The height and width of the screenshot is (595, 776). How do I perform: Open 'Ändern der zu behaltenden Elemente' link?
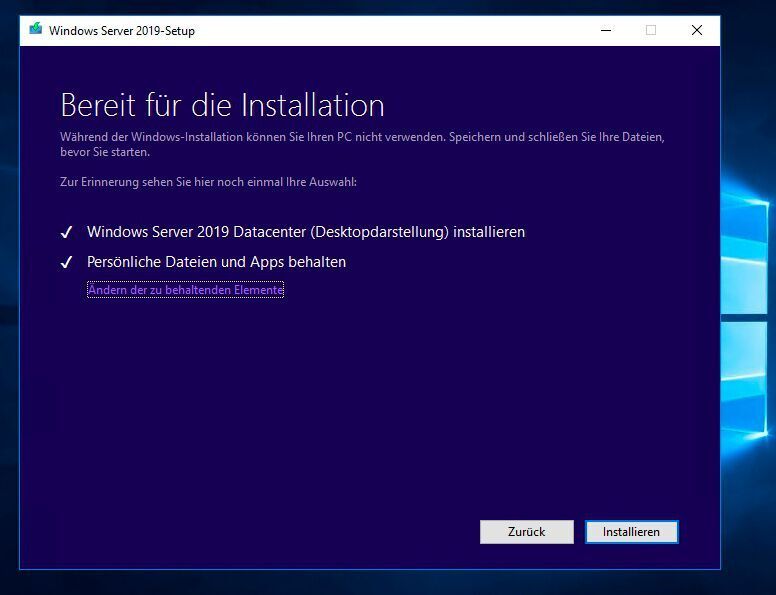(x=186, y=290)
